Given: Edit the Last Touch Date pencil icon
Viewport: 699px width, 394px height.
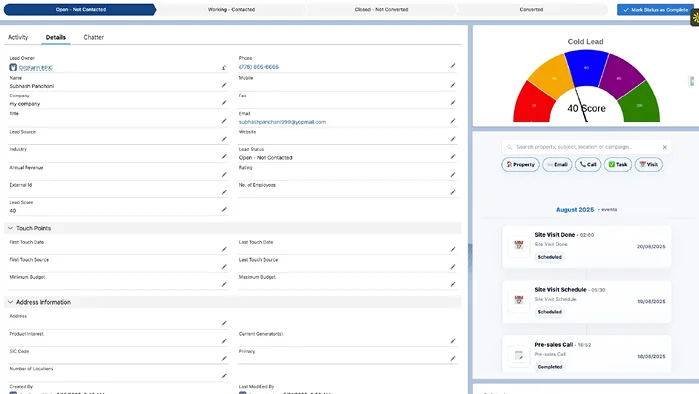Looking at the screenshot, I should pyautogui.click(x=453, y=249).
